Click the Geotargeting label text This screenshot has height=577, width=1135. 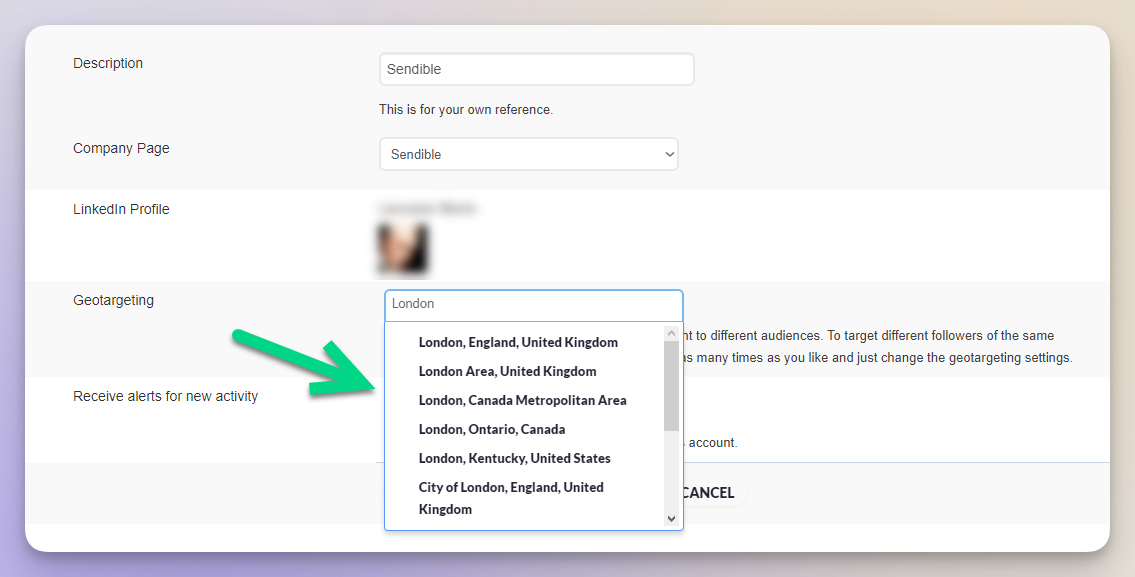pos(114,300)
